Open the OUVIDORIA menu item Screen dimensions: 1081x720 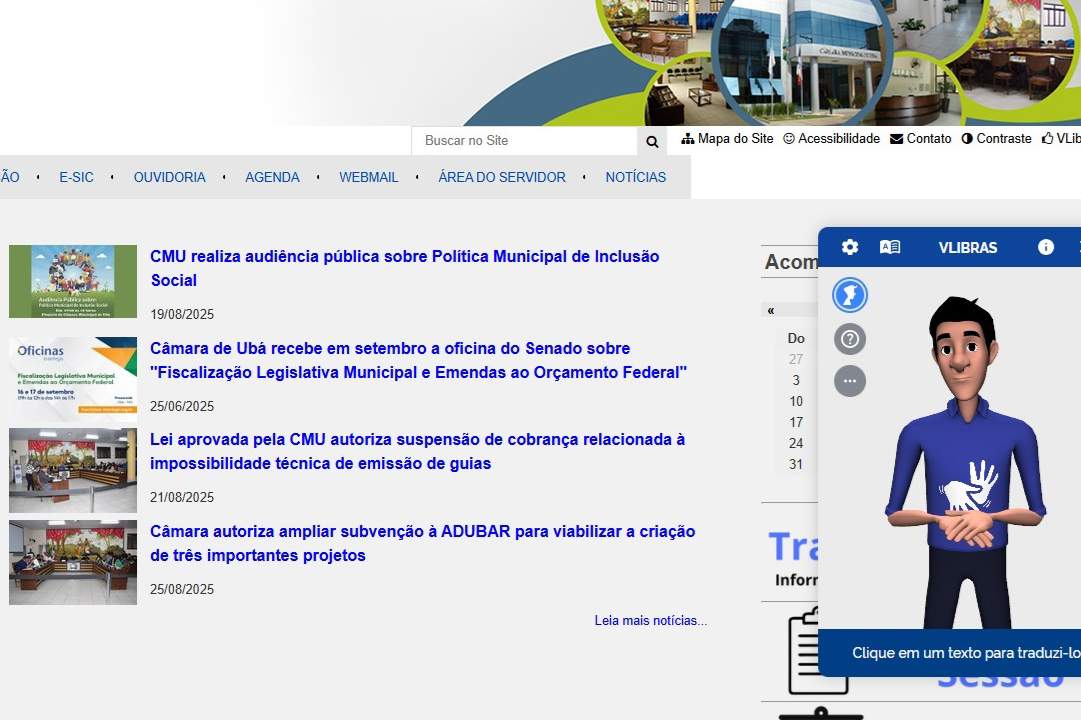tap(170, 177)
